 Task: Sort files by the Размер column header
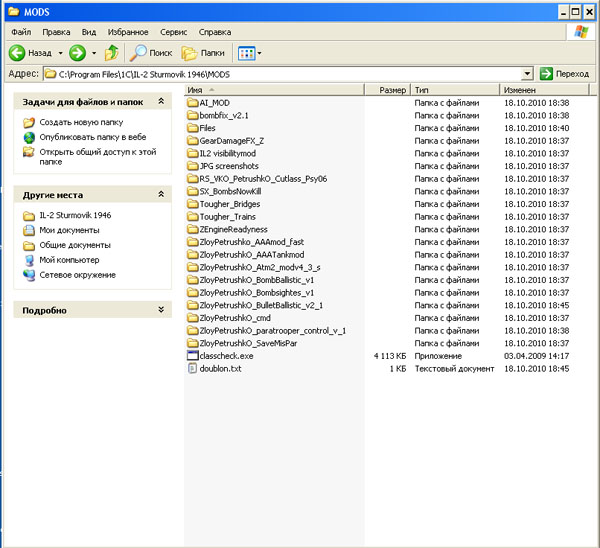point(392,90)
